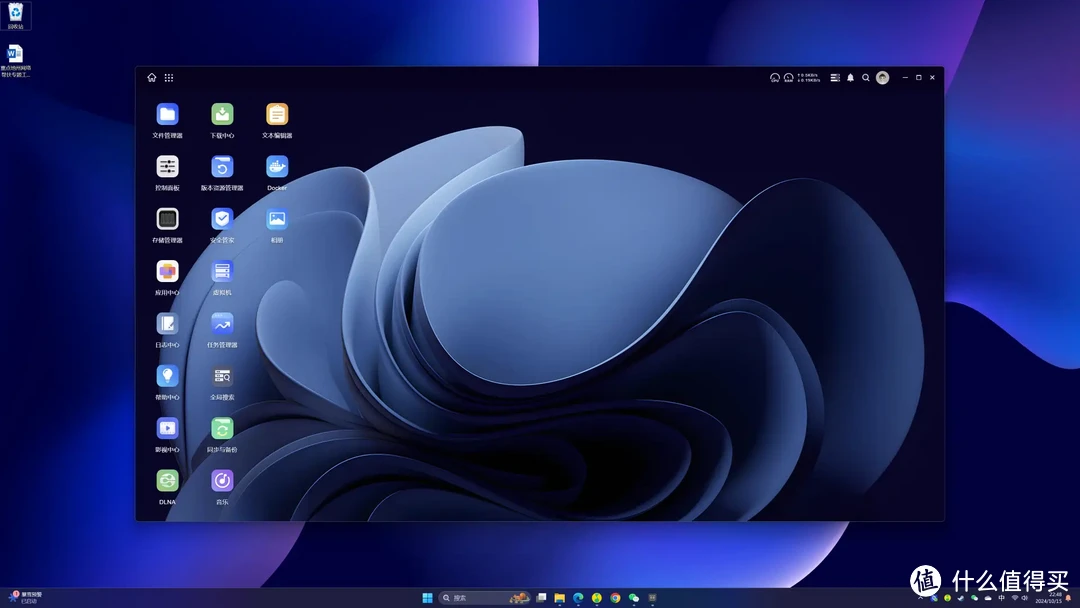Click the Home button in the title bar
This screenshot has height=608, width=1080.
151,77
